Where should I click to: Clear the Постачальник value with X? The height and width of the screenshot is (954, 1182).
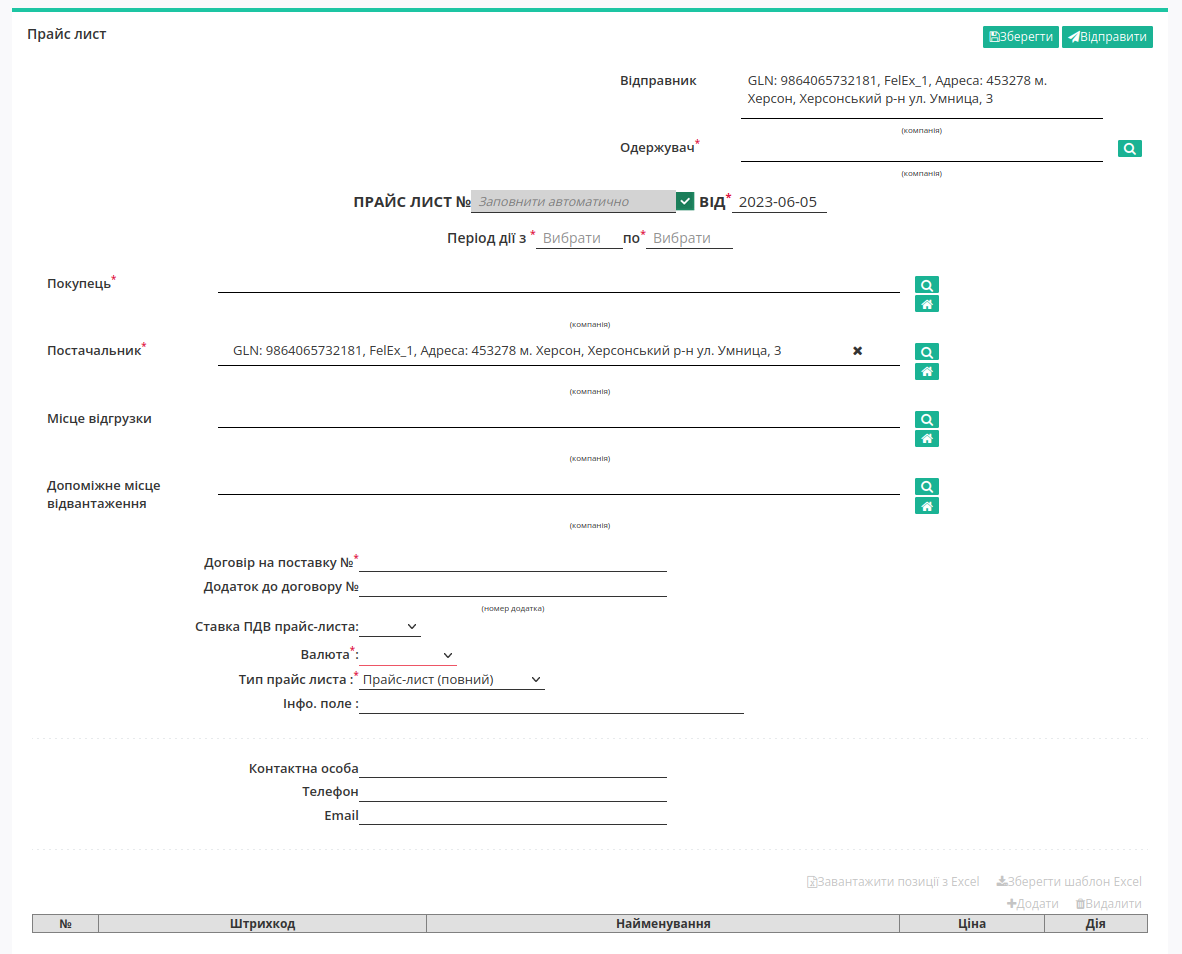coord(857,351)
